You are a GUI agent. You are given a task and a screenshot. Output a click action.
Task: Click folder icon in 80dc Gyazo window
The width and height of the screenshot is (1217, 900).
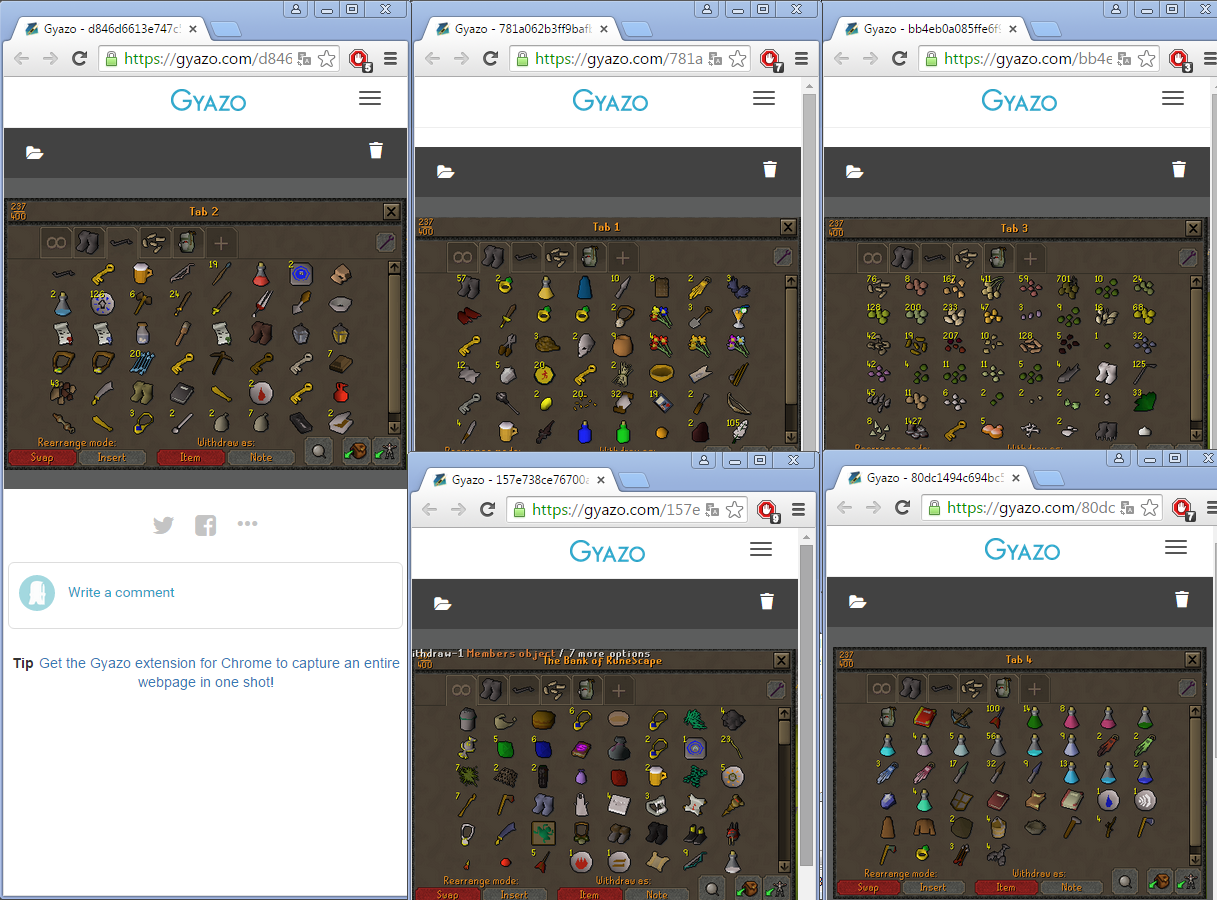click(x=858, y=601)
